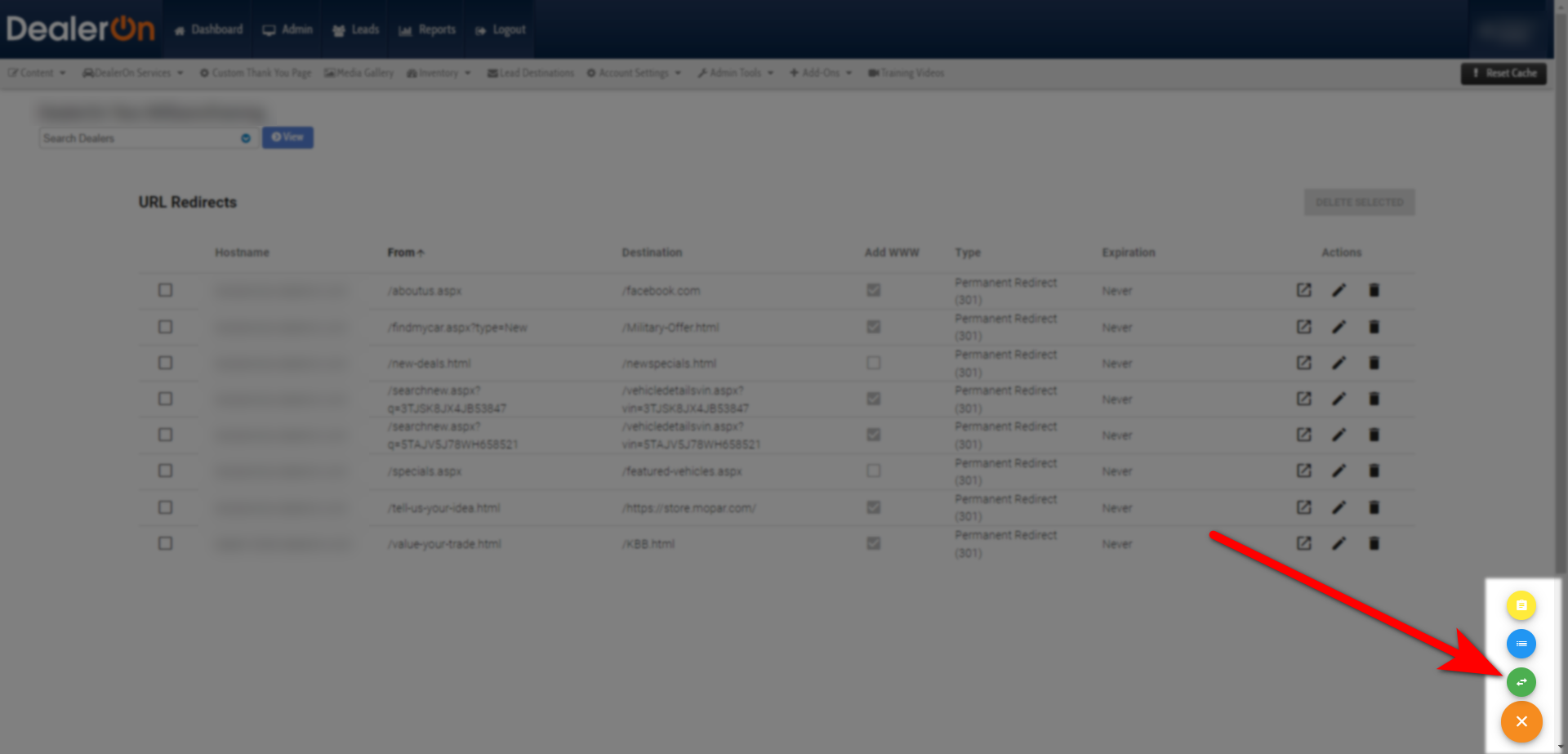The height and width of the screenshot is (754, 1568).
Task: Toggle Add WWW checkbox for /new-deals.html redirect
Action: (x=873, y=363)
